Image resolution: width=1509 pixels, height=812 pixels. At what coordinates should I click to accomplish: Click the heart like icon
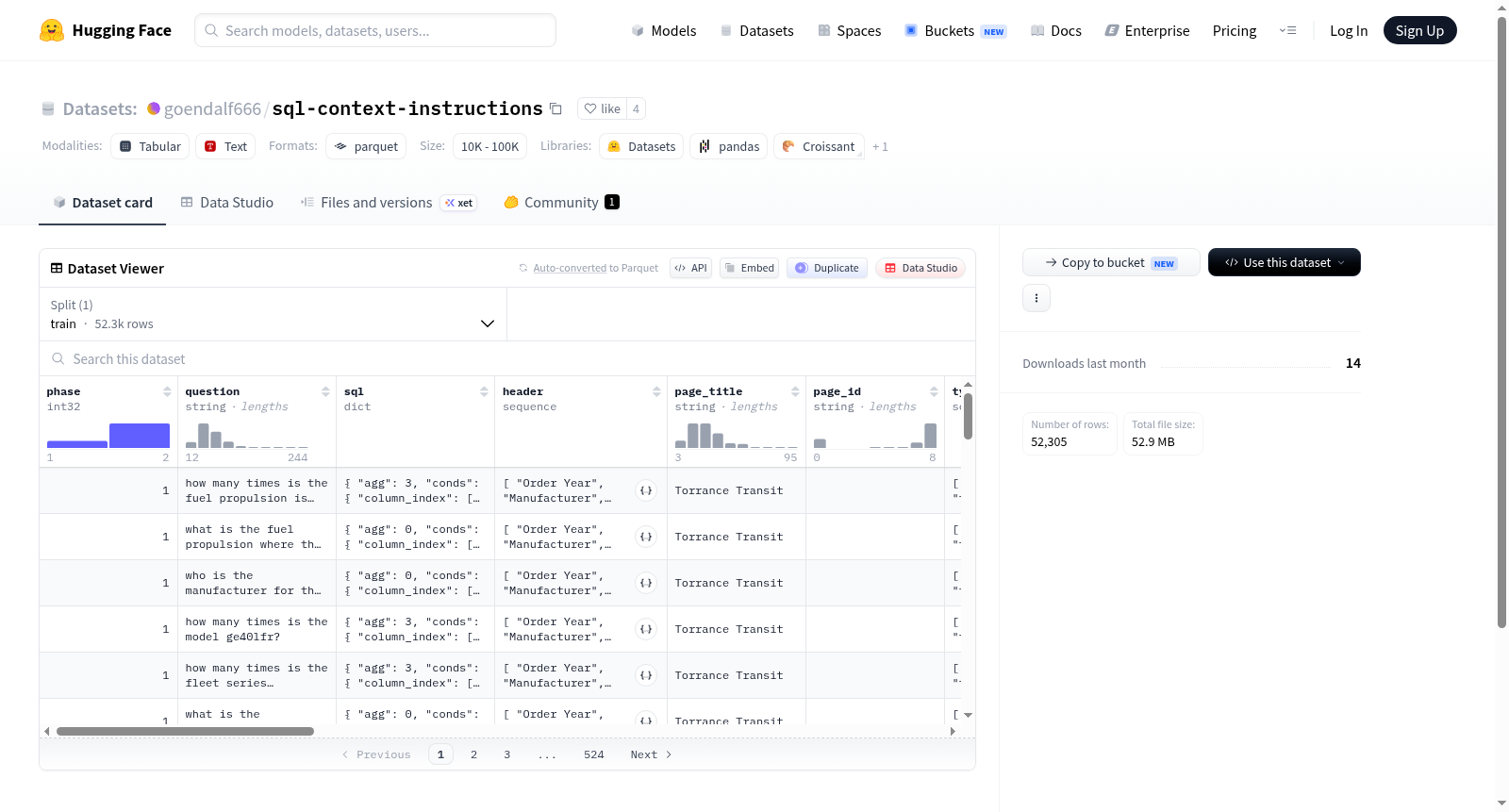(x=590, y=108)
